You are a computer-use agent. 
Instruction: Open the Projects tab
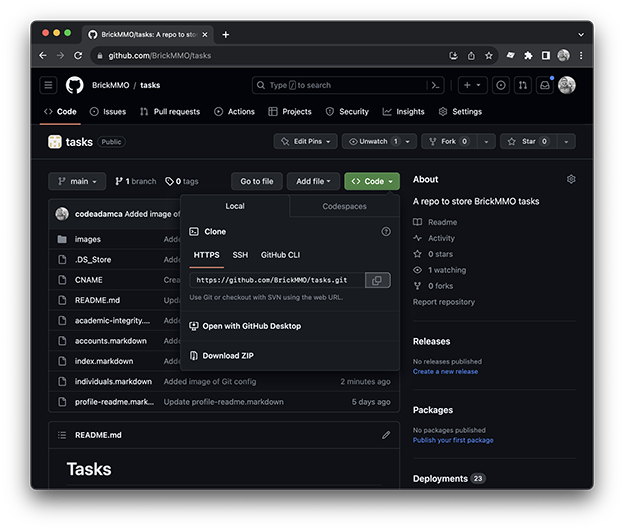290,112
